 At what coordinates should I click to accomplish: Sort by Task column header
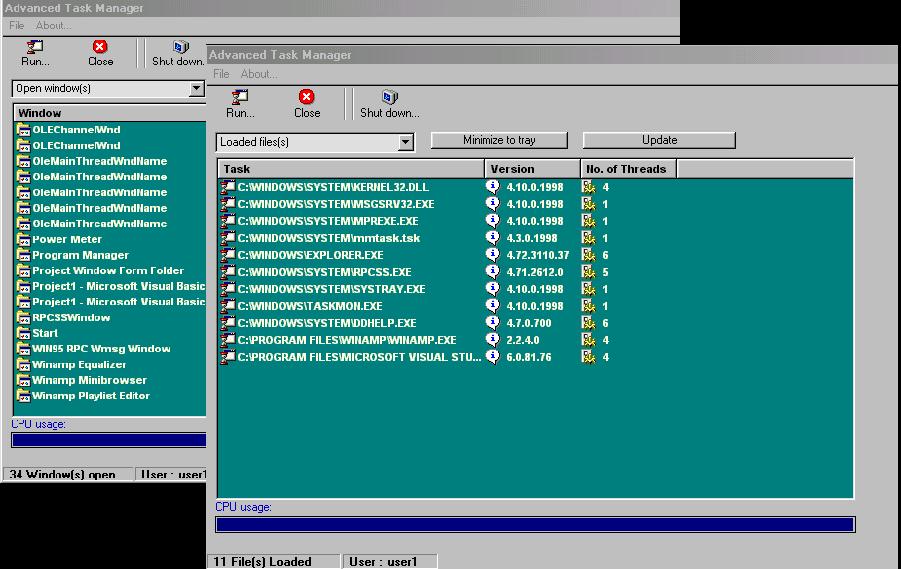pyautogui.click(x=351, y=169)
